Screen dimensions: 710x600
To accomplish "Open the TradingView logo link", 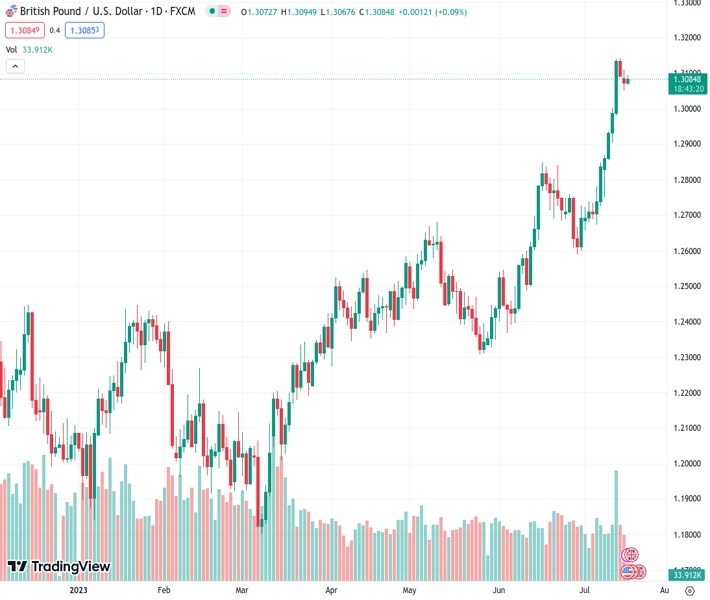I will point(58,567).
